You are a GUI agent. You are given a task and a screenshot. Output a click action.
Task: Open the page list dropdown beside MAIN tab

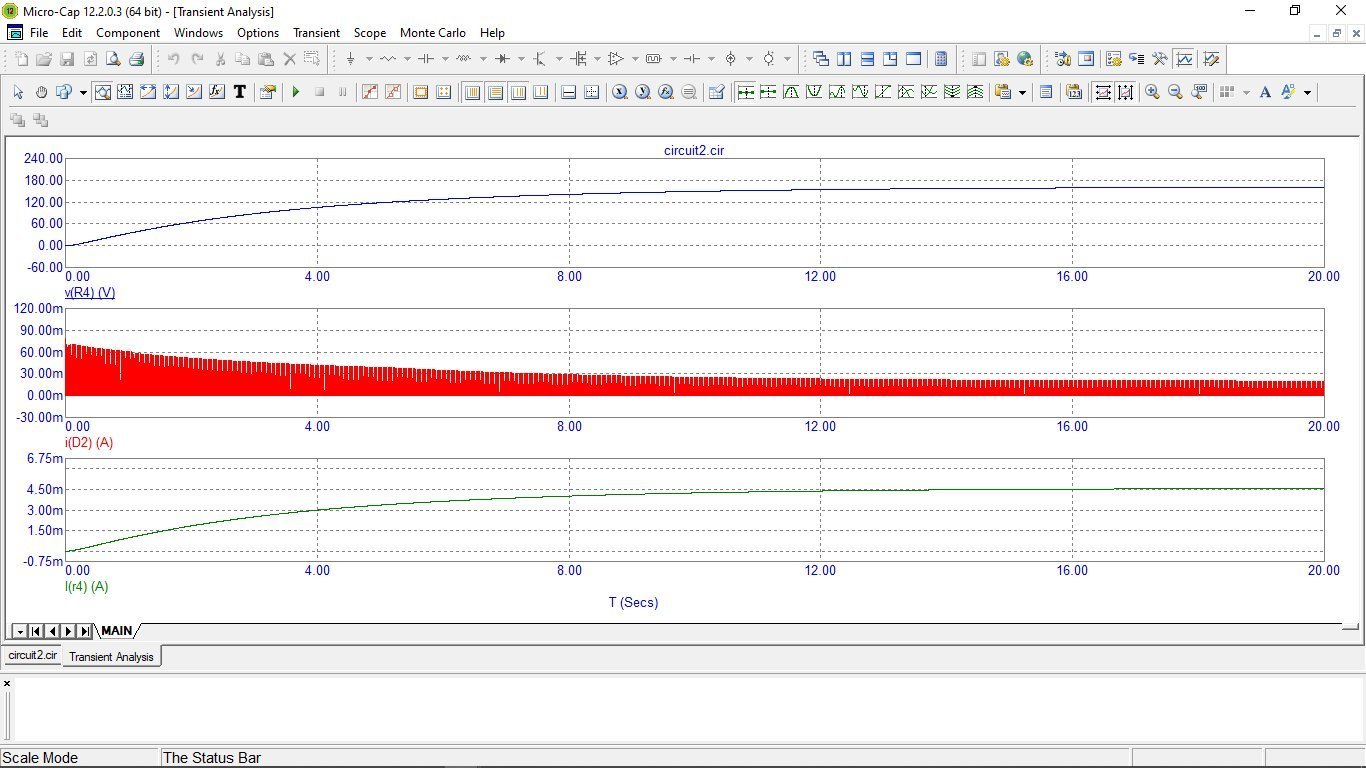[x=19, y=631]
